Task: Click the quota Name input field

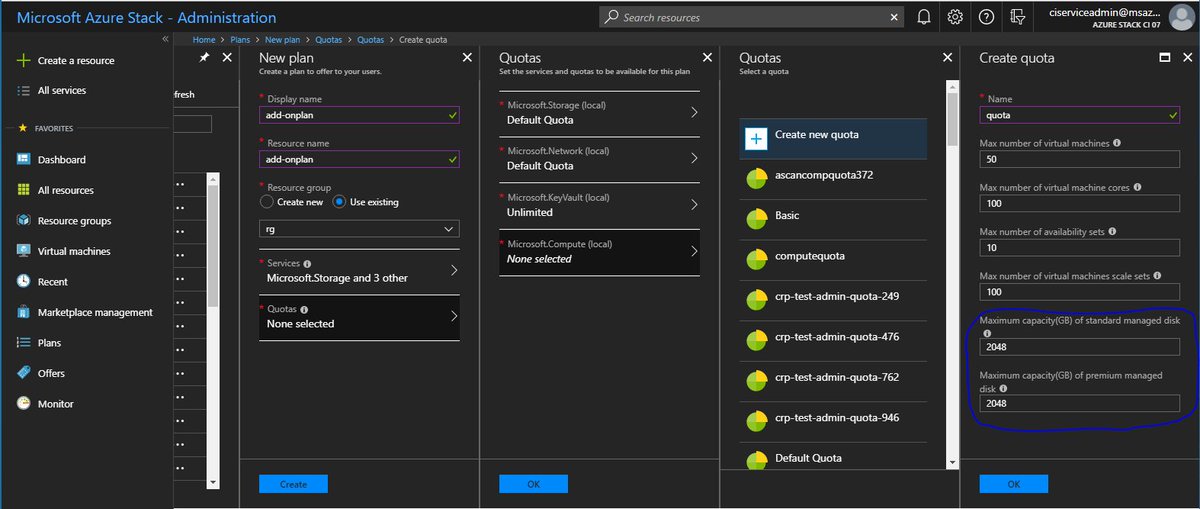Action: [1079, 115]
